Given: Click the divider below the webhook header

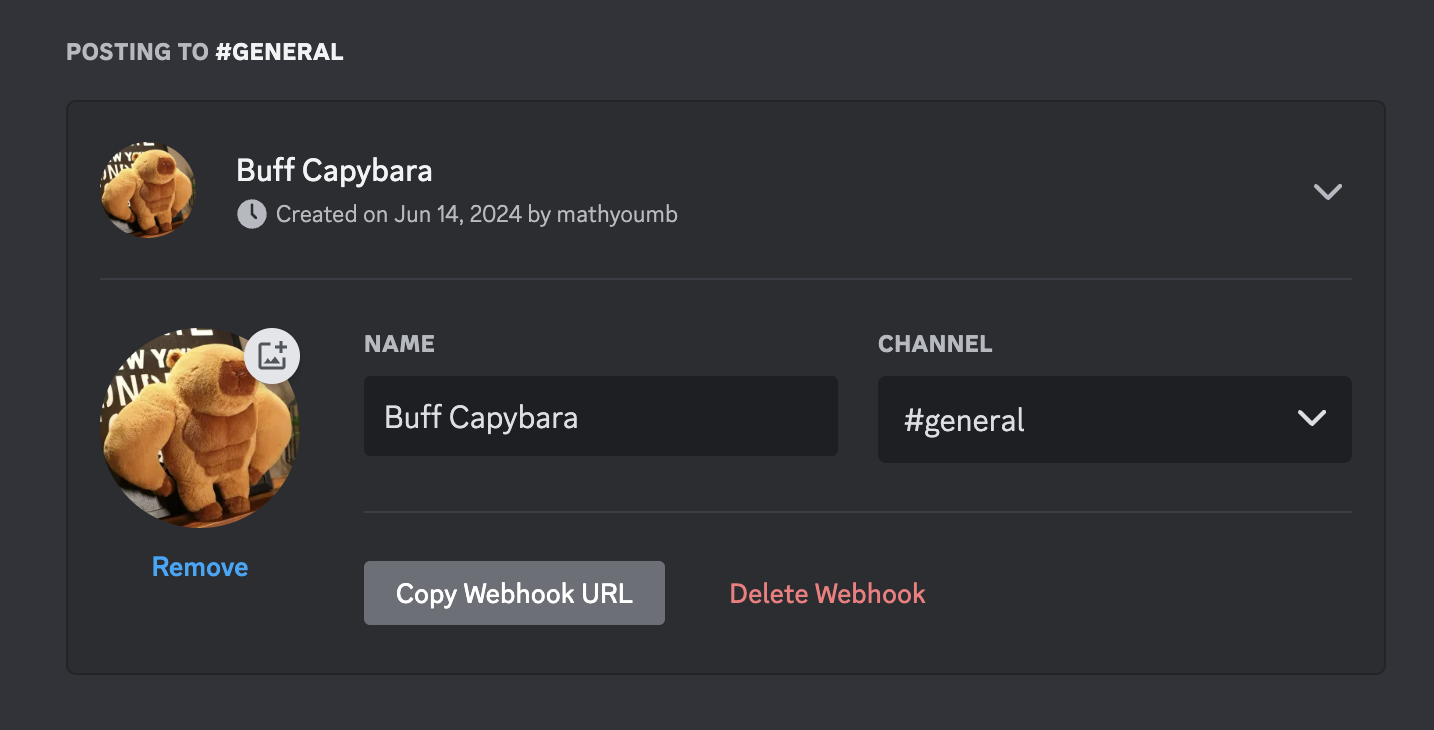Looking at the screenshot, I should (726, 279).
